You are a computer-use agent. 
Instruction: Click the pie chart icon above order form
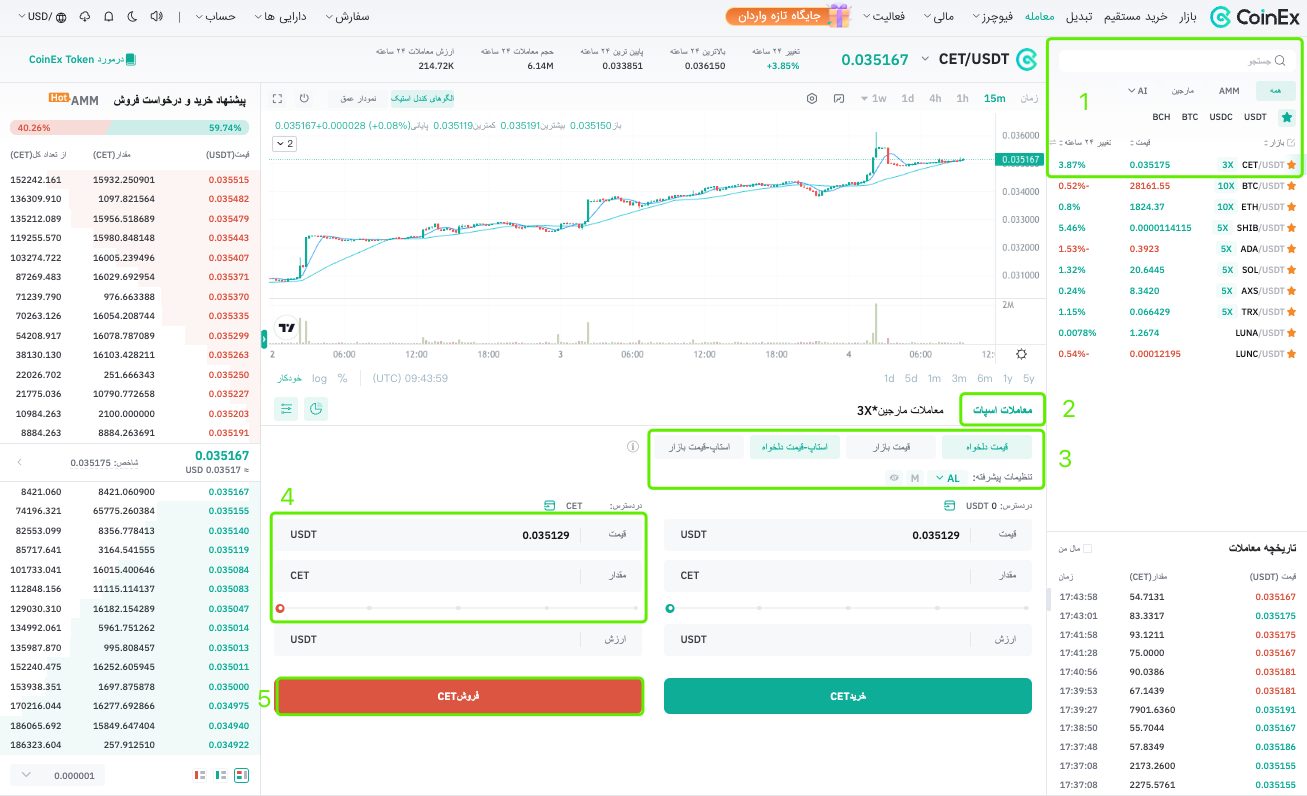(x=315, y=408)
